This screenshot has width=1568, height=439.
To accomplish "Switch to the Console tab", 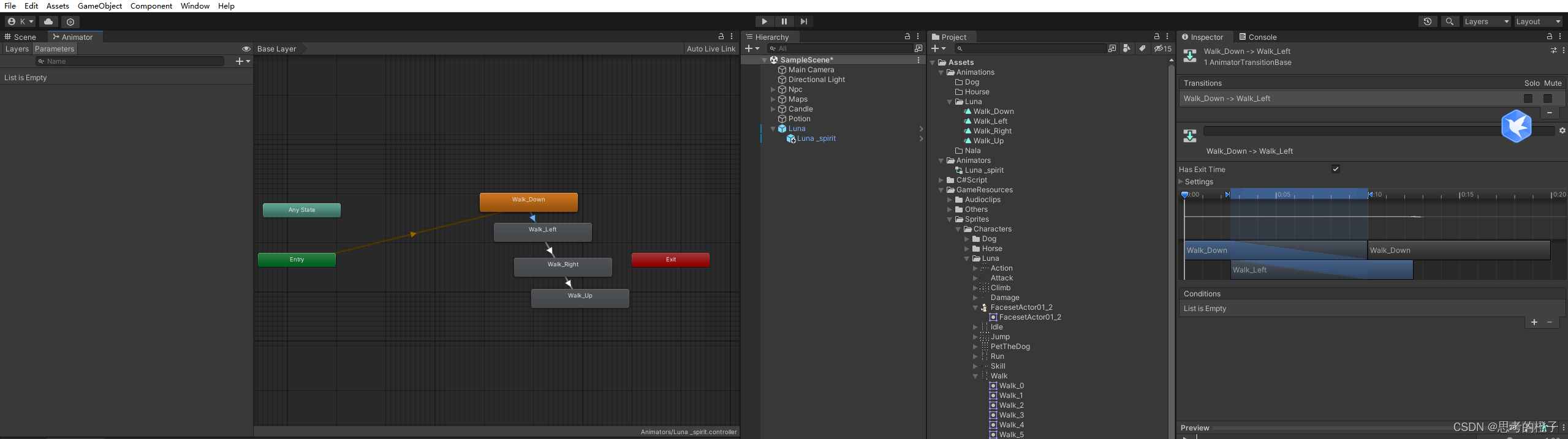I will [x=1258, y=37].
